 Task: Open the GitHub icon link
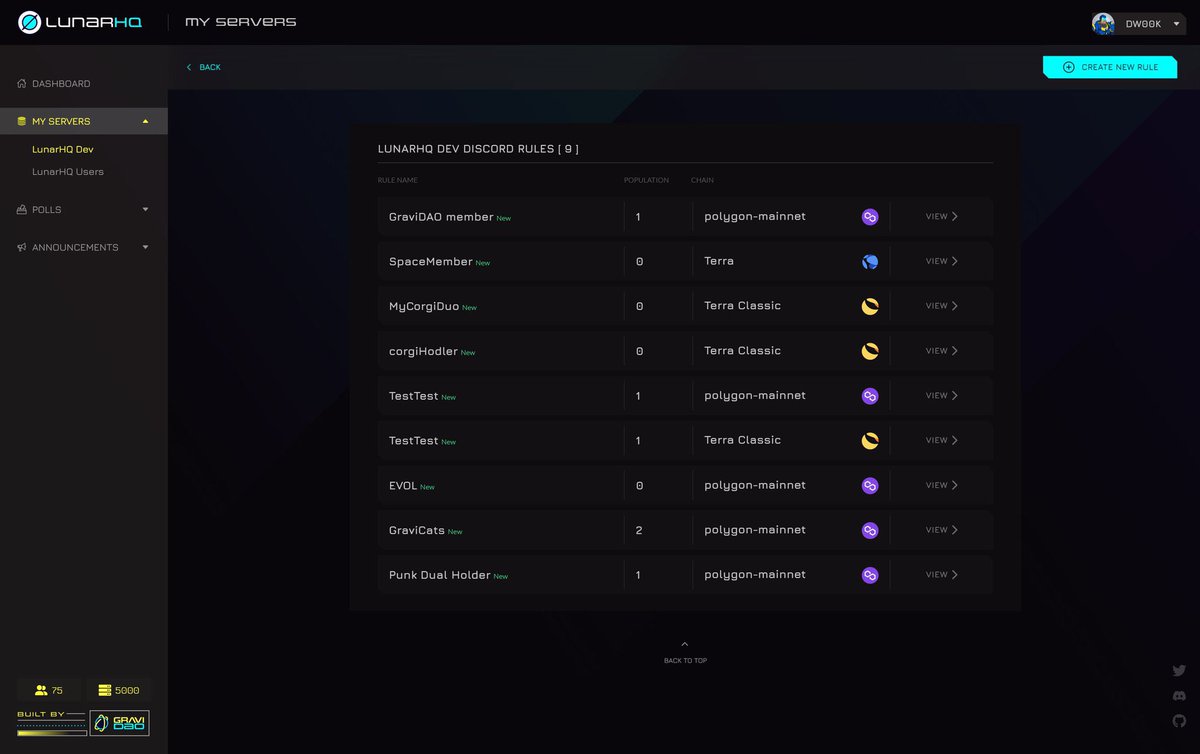tap(1179, 720)
